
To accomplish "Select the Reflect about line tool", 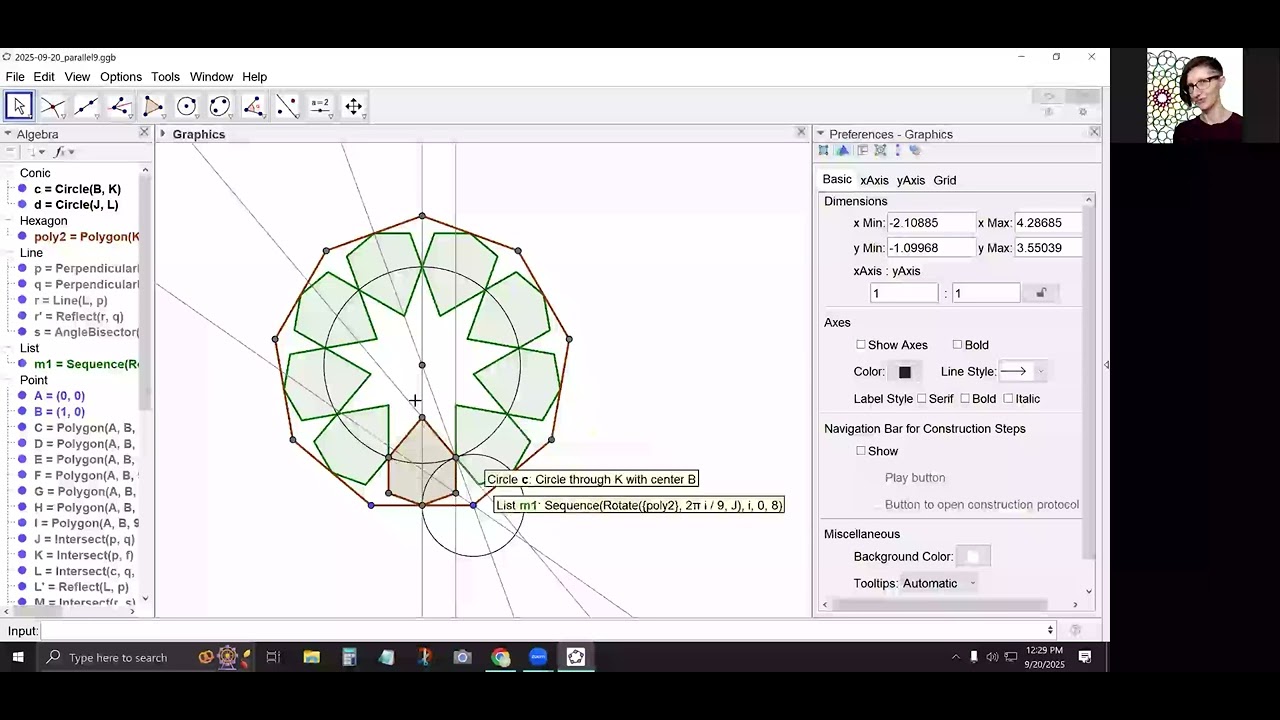I will coord(287,106).
